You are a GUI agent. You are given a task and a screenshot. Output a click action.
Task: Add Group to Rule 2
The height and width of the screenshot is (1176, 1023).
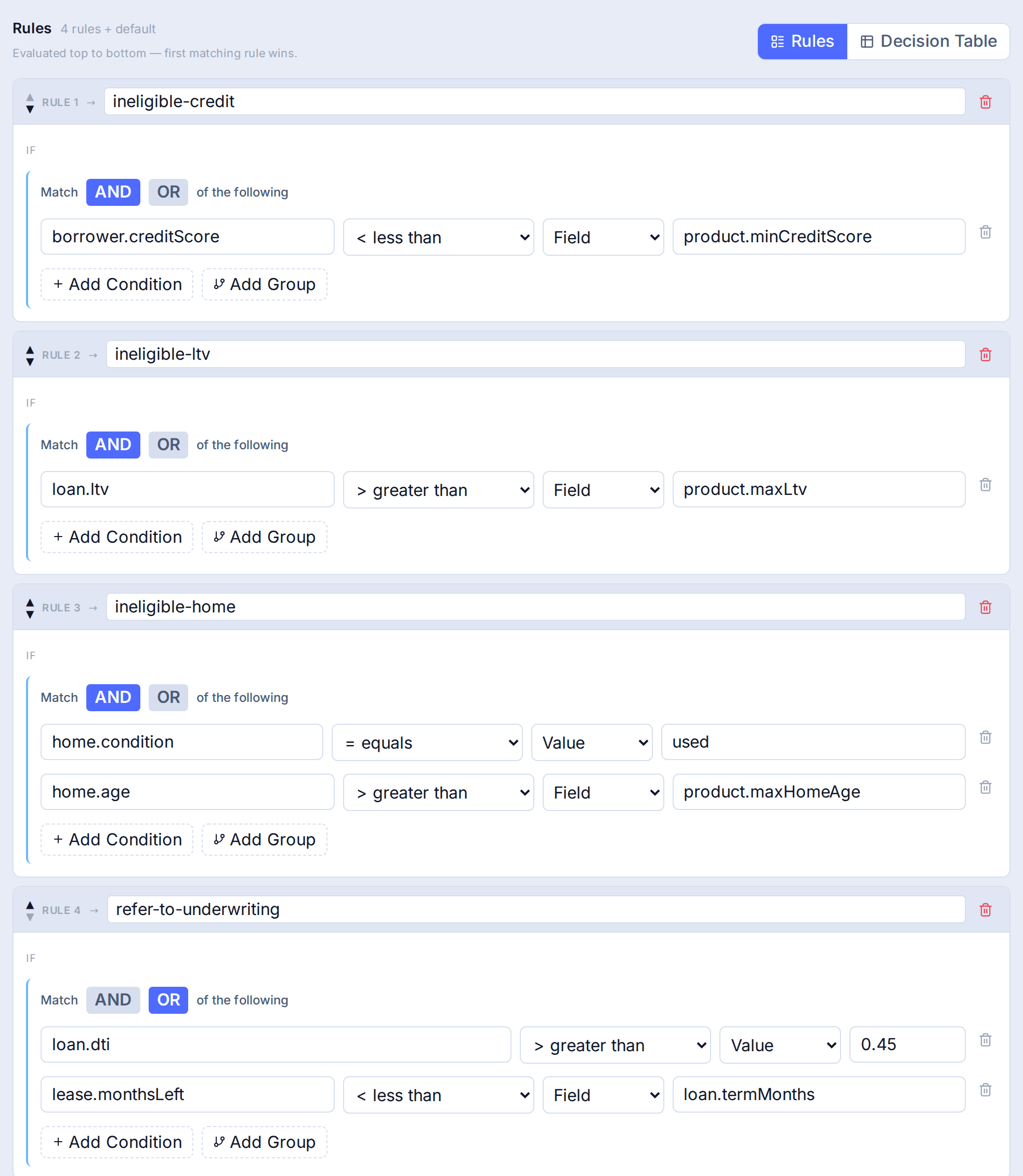click(x=264, y=537)
